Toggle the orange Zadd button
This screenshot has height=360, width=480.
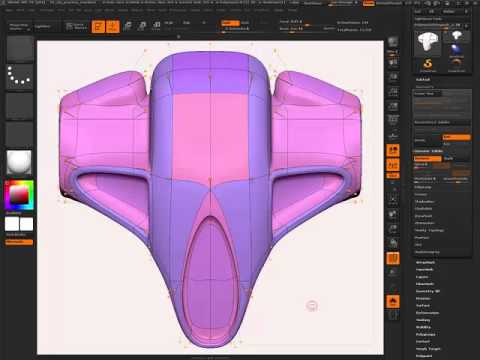[x=230, y=23]
